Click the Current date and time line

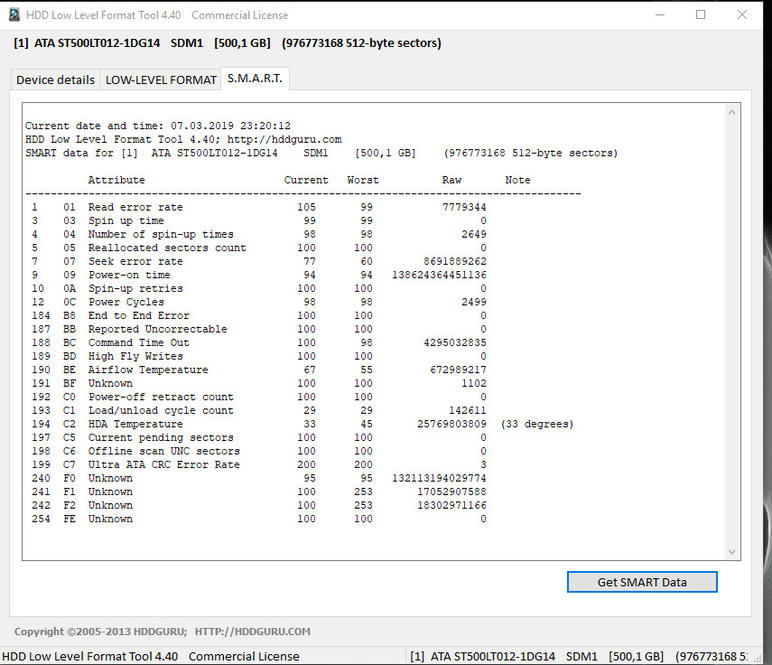tap(158, 126)
